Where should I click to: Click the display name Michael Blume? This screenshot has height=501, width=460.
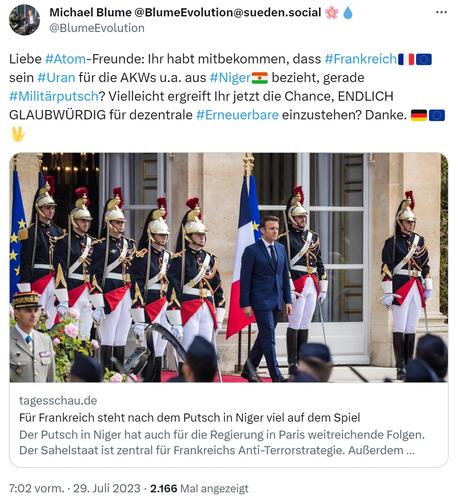click(90, 12)
